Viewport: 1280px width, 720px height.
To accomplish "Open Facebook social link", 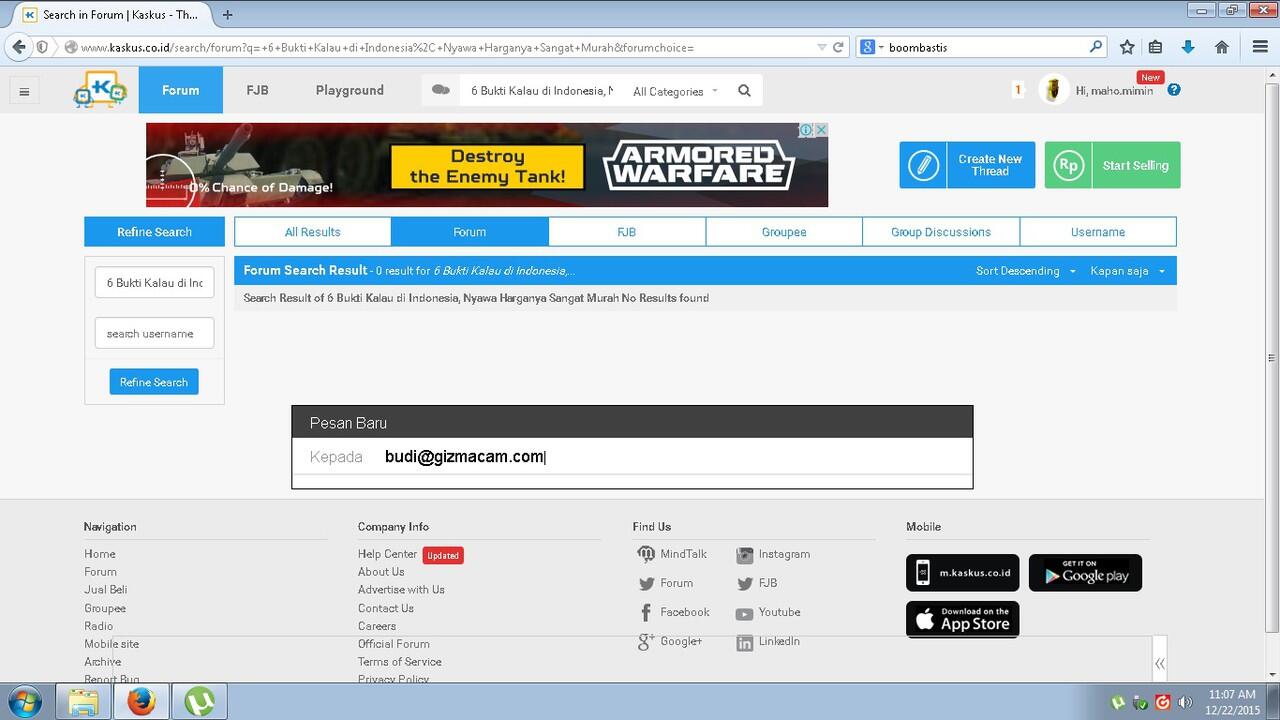I will coord(674,612).
